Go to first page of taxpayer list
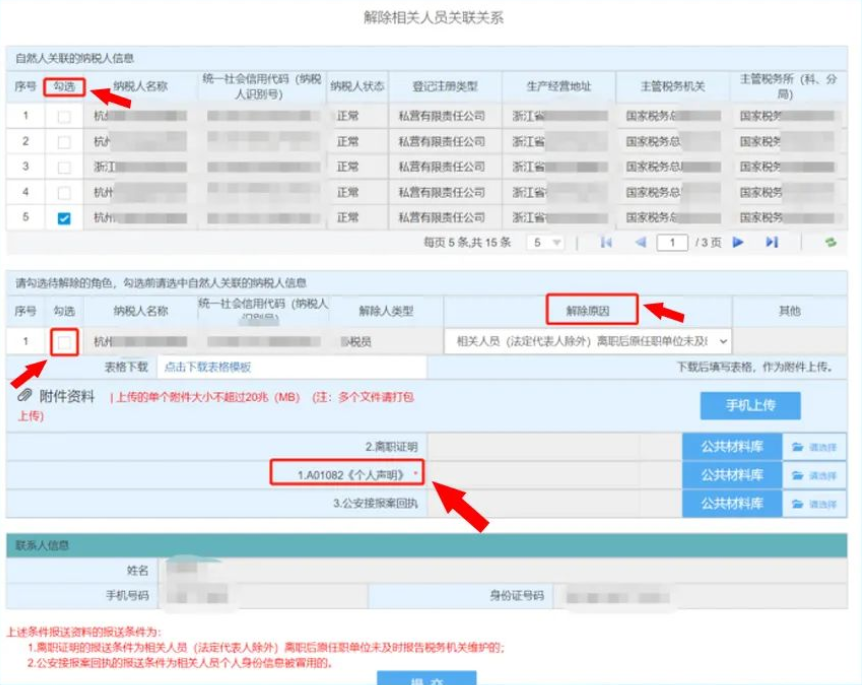Viewport: 862px width, 685px height. [x=606, y=242]
